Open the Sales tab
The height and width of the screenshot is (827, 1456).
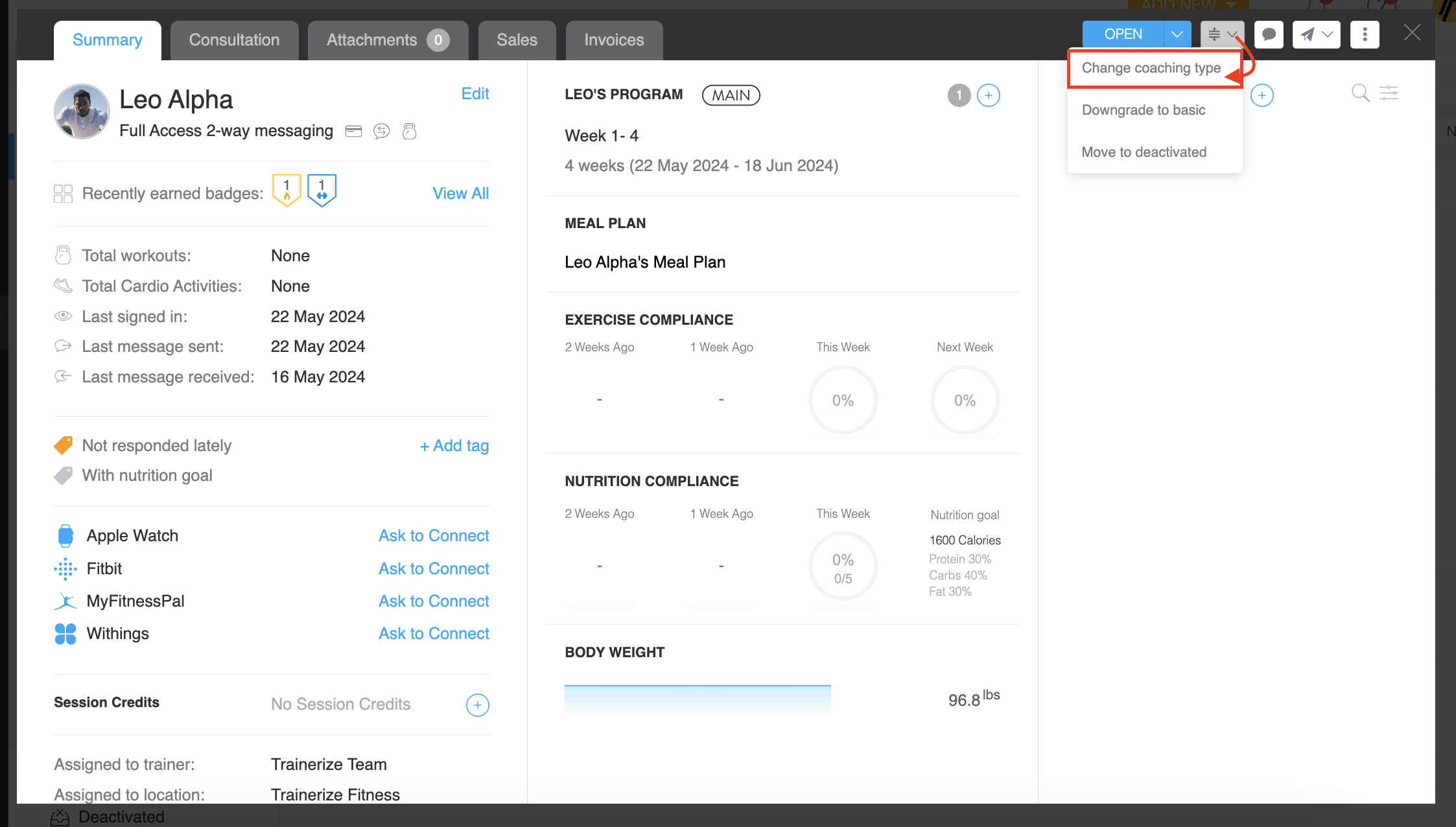[x=517, y=40]
